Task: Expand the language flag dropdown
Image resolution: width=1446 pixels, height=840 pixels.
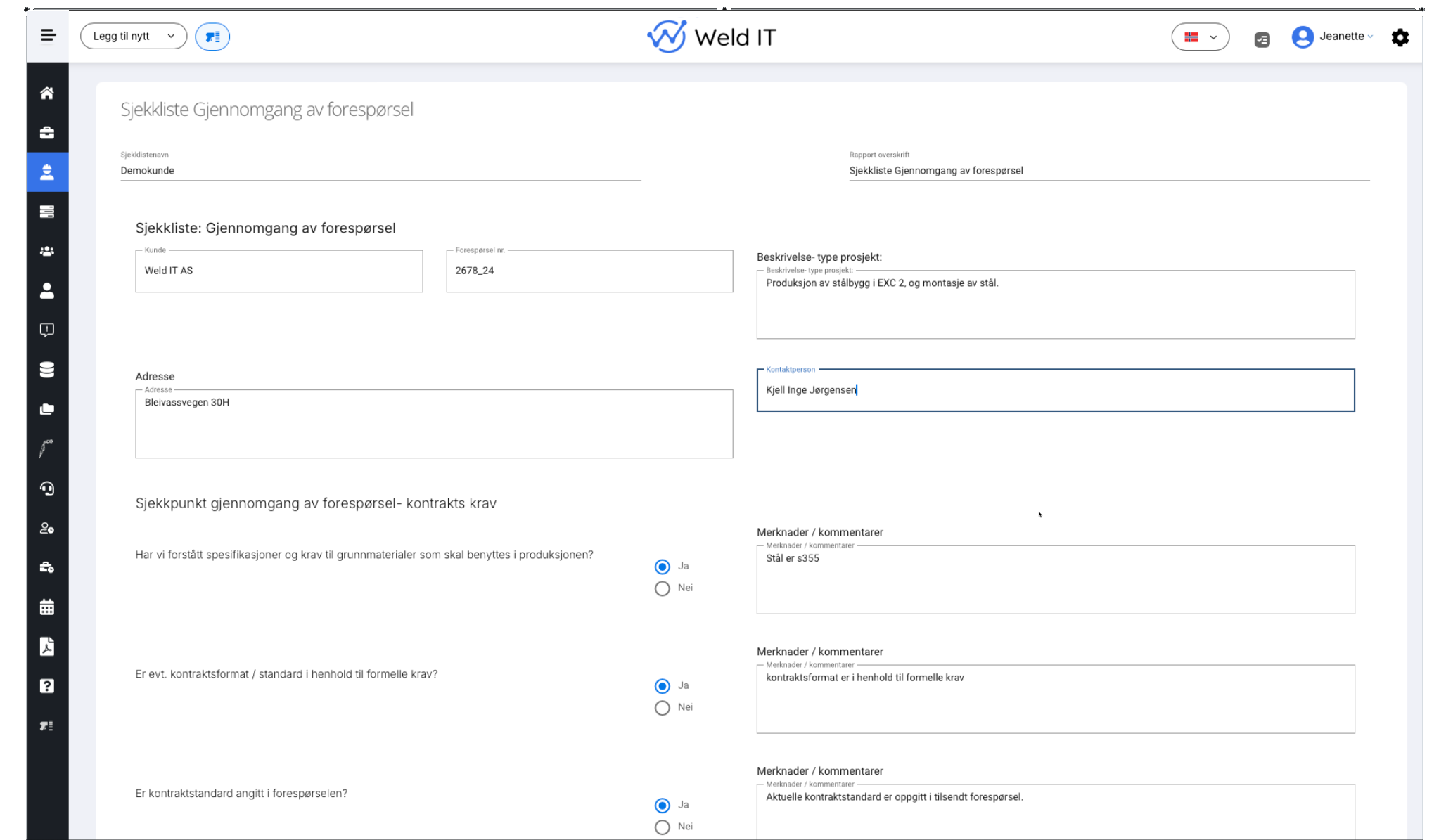Action: pyautogui.click(x=1200, y=37)
